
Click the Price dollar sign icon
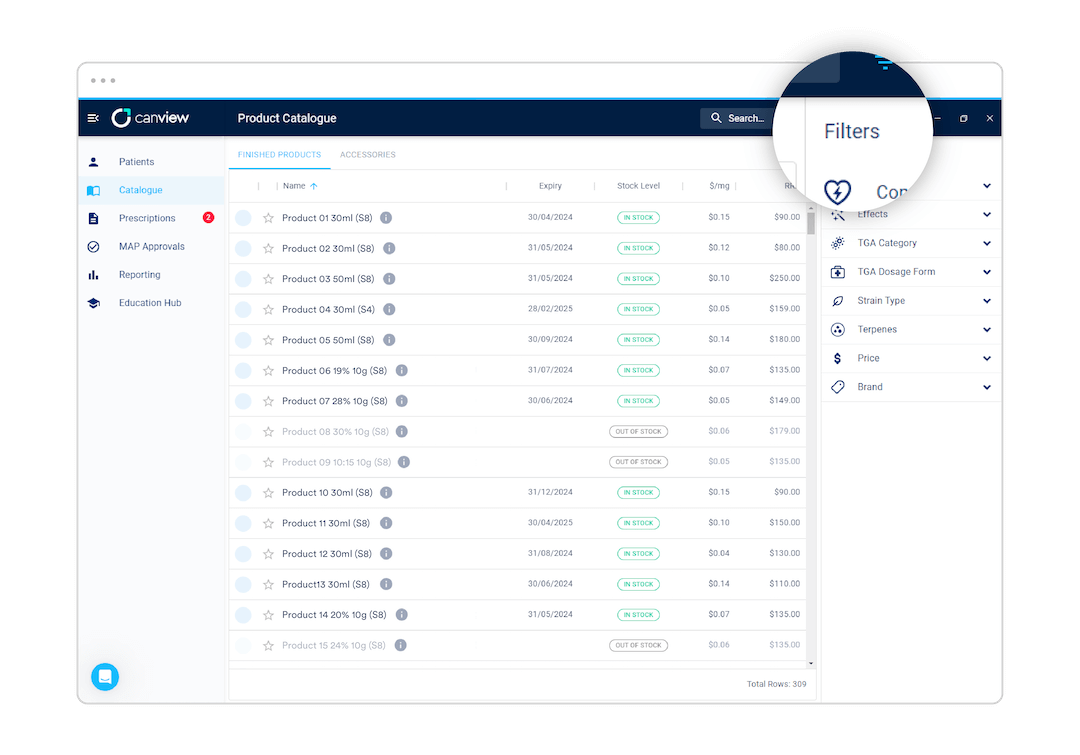[x=838, y=359]
